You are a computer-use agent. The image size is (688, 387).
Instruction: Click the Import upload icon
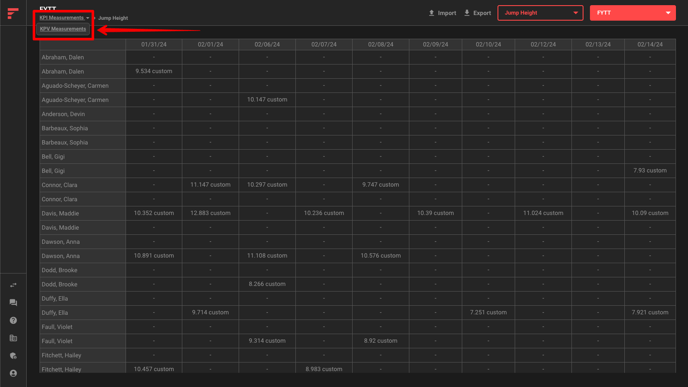(431, 13)
